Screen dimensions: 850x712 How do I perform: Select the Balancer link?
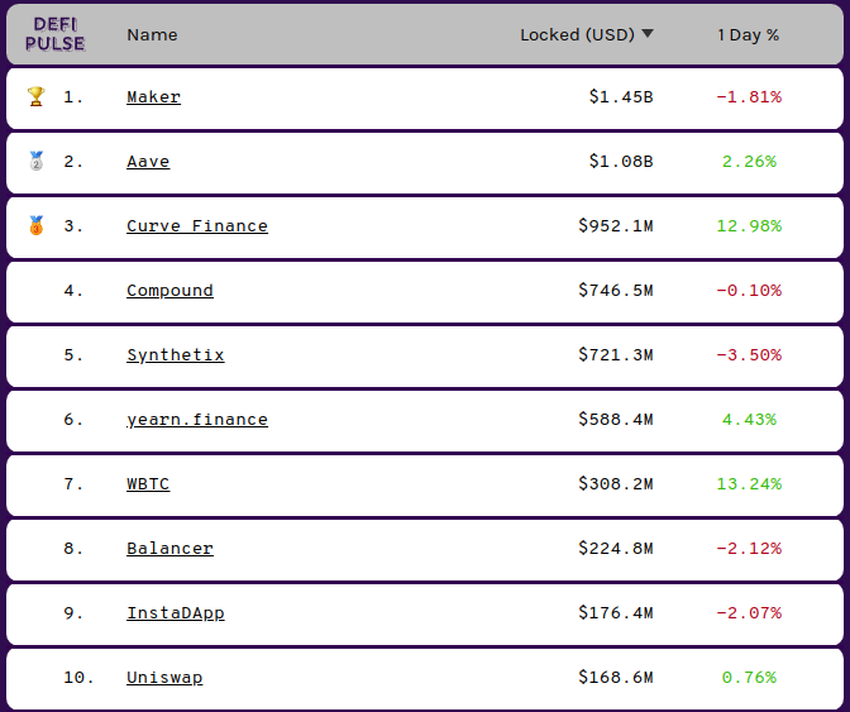click(170, 548)
